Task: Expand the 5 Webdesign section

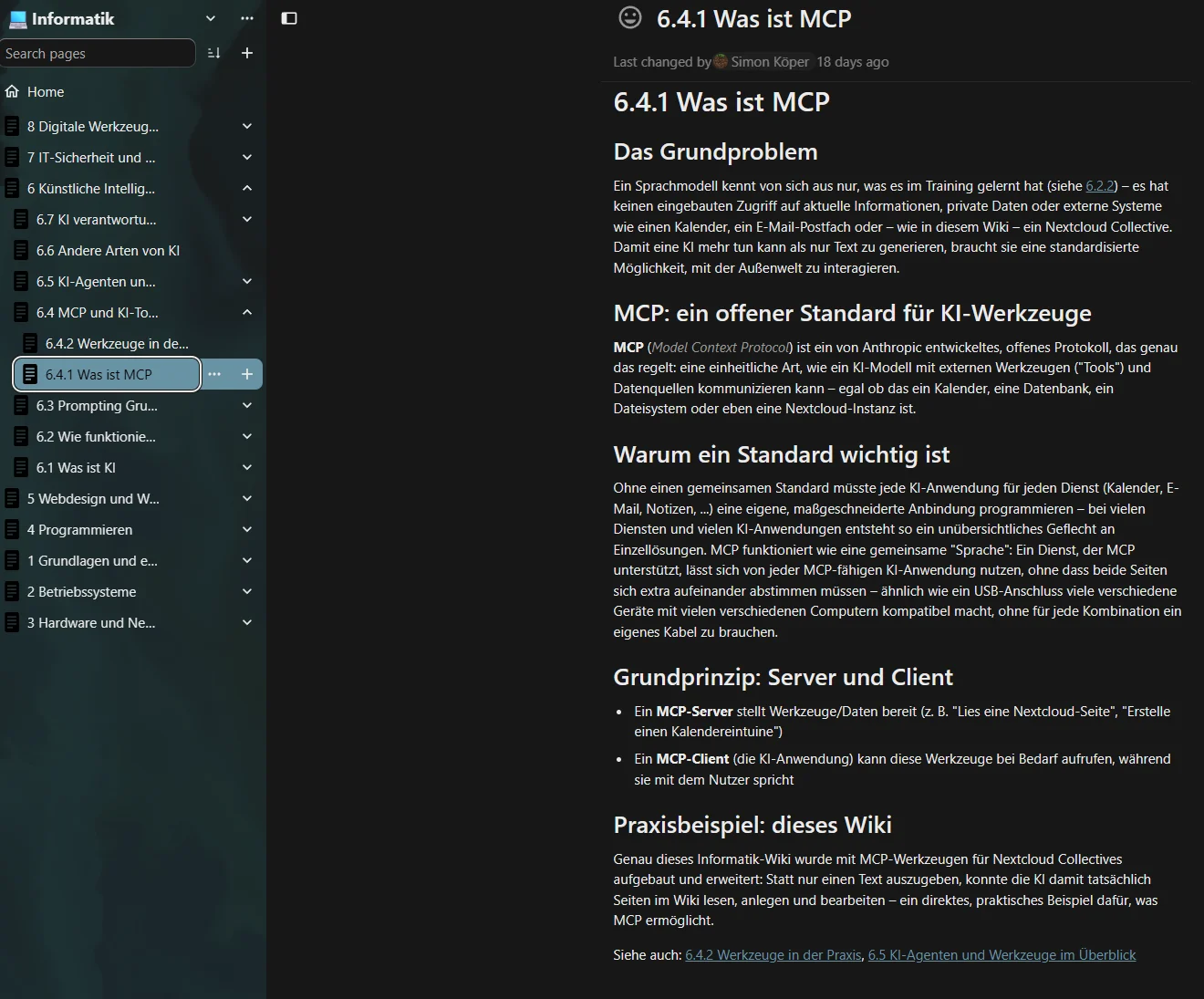Action: tap(247, 499)
